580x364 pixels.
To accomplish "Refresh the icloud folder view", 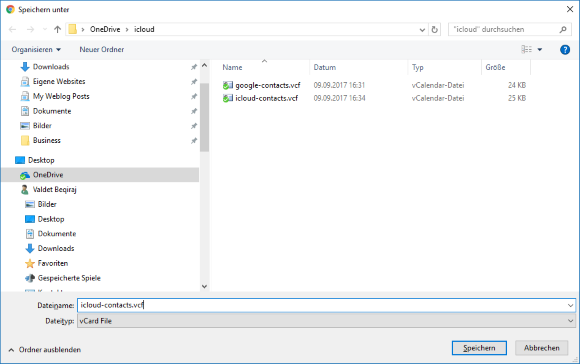I will tap(435, 29).
